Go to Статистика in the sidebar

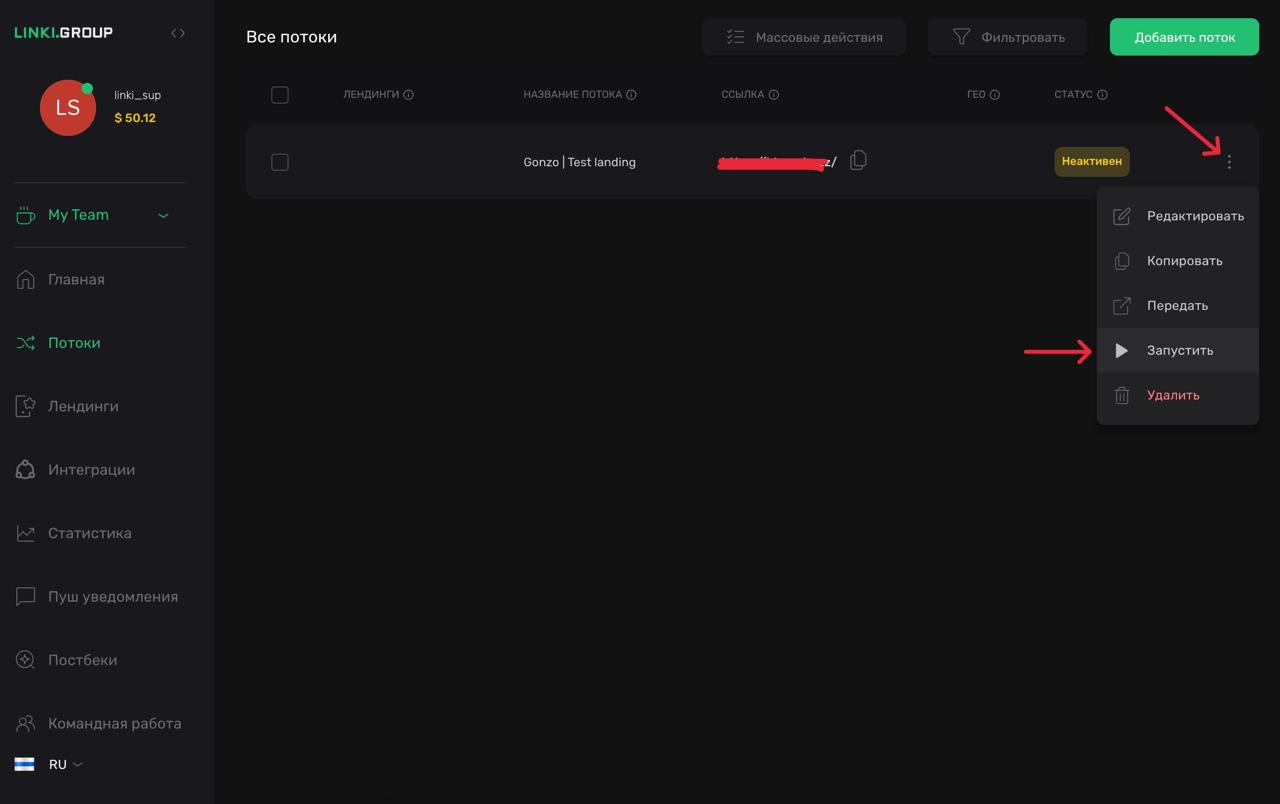coord(89,533)
